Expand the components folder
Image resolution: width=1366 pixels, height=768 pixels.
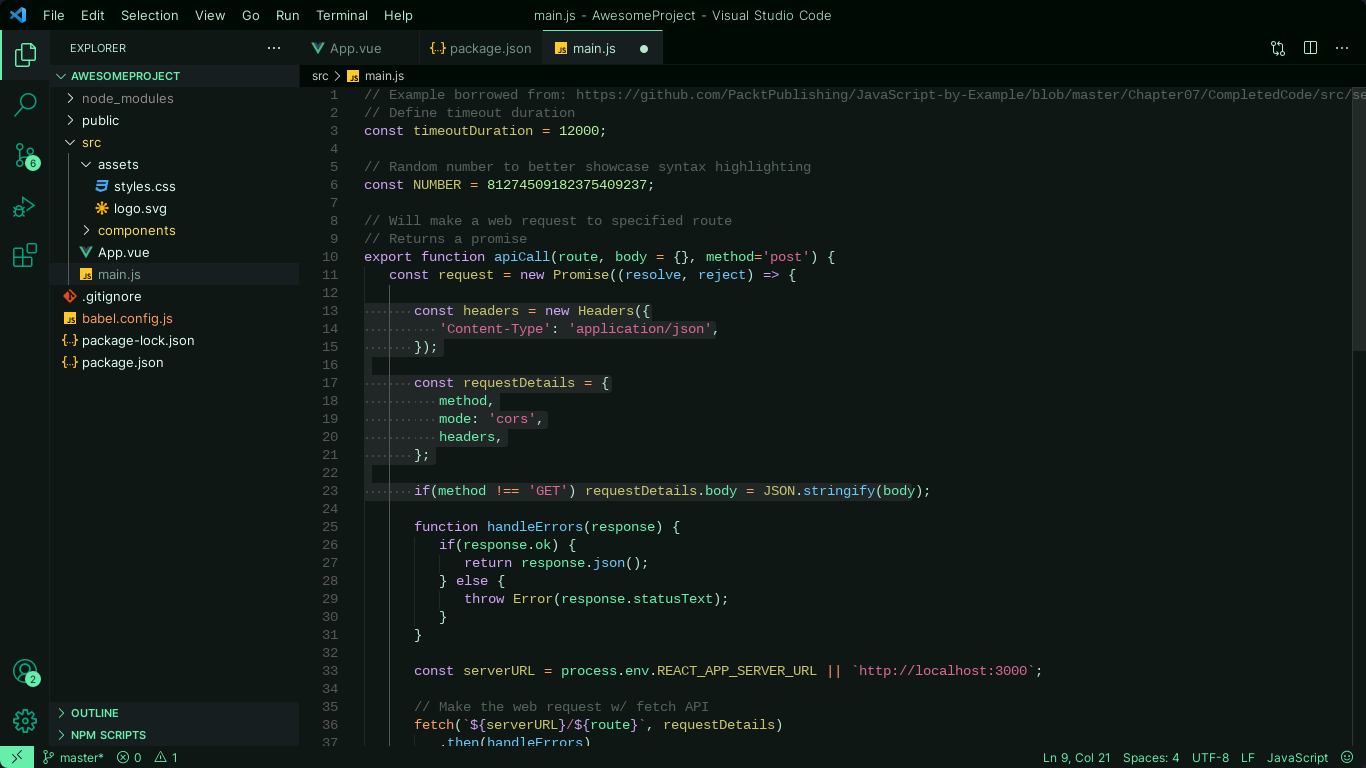coord(175,230)
